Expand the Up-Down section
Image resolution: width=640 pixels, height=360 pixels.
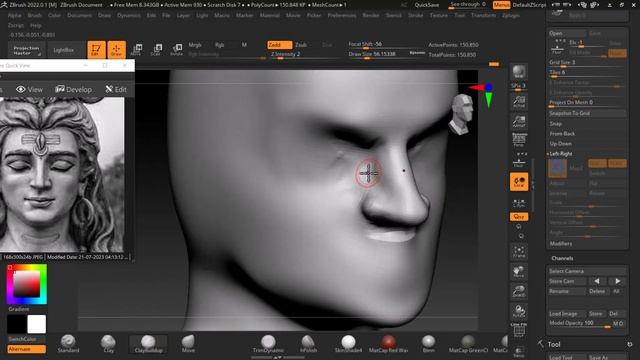tap(560, 144)
